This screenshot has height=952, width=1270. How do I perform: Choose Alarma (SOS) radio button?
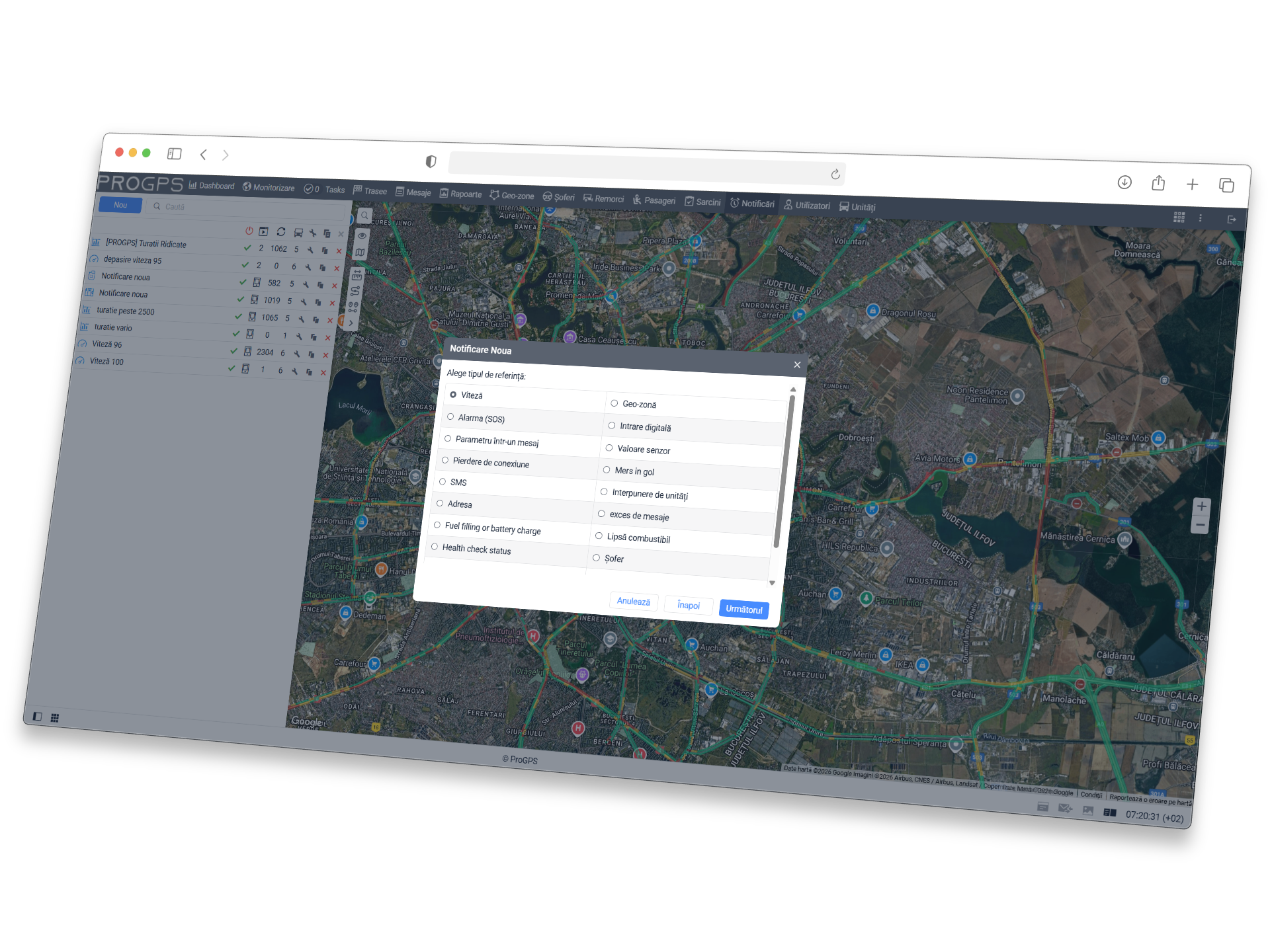pyautogui.click(x=450, y=416)
